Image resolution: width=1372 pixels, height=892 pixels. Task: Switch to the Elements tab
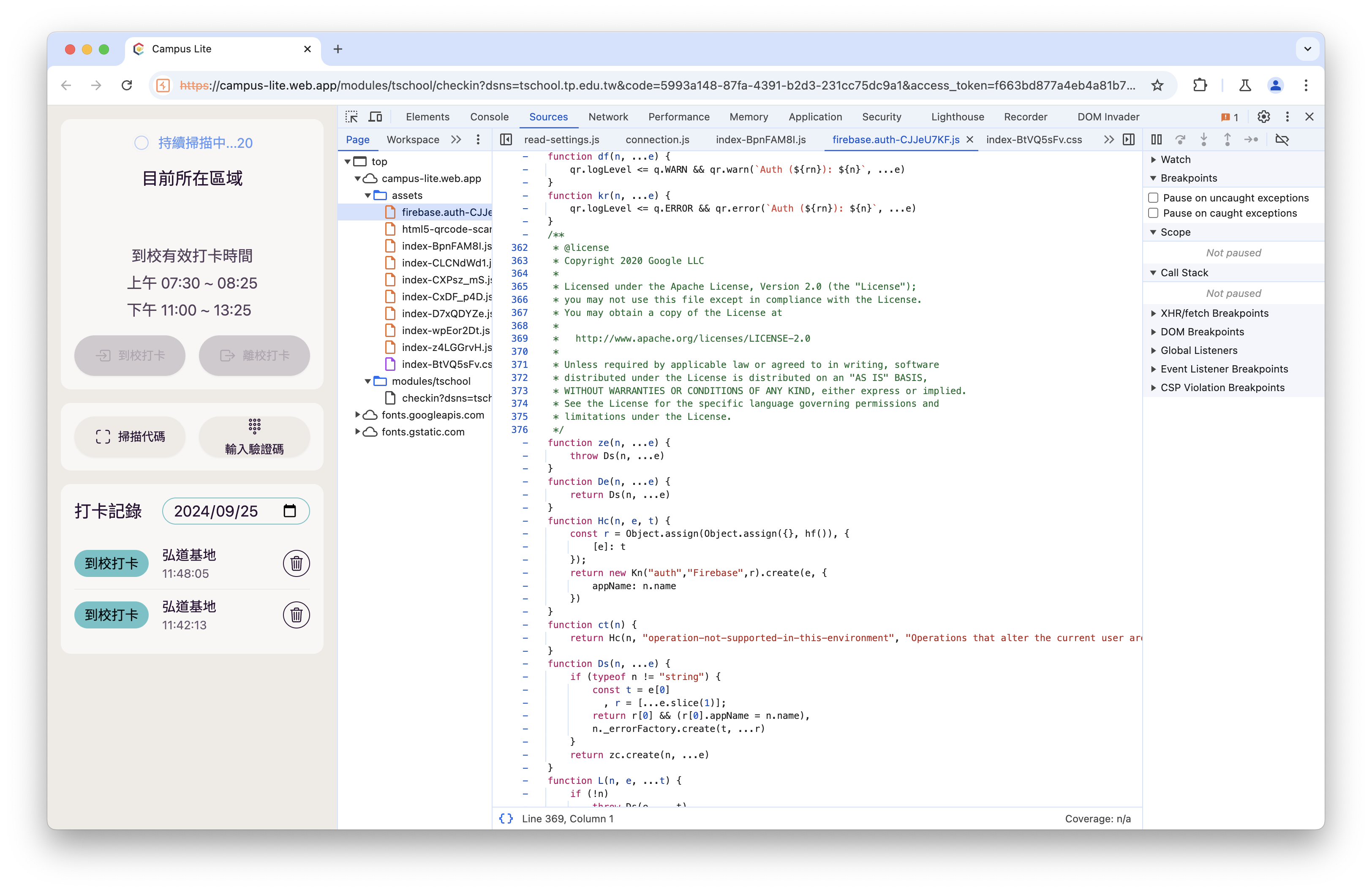pos(427,117)
